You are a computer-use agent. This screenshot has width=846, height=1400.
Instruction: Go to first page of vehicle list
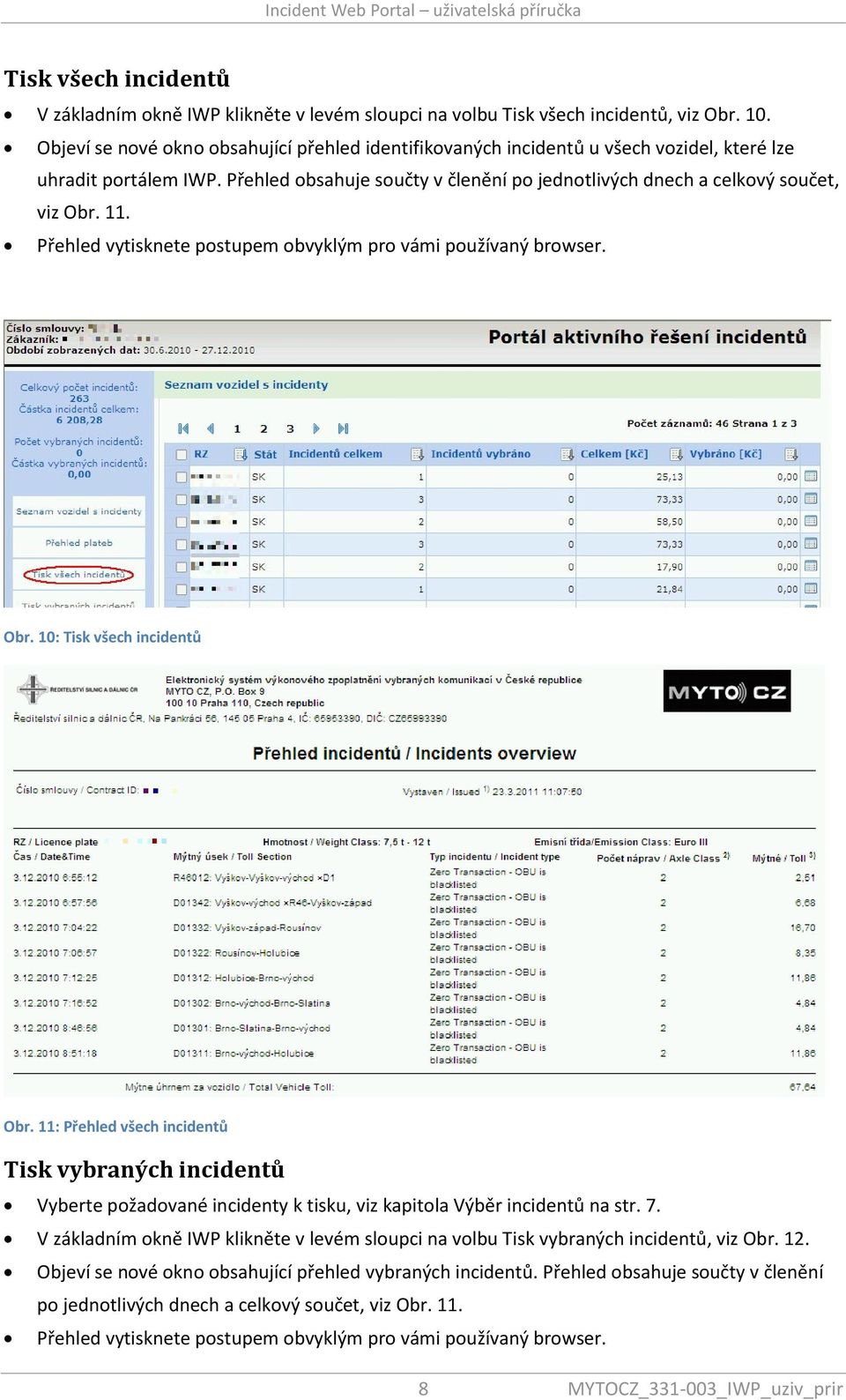pyautogui.click(x=183, y=428)
